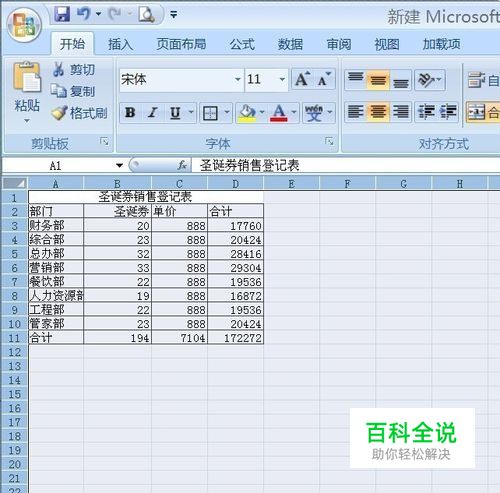The image size is (500, 493).
Task: Decrease cell indent
Action: (426, 112)
